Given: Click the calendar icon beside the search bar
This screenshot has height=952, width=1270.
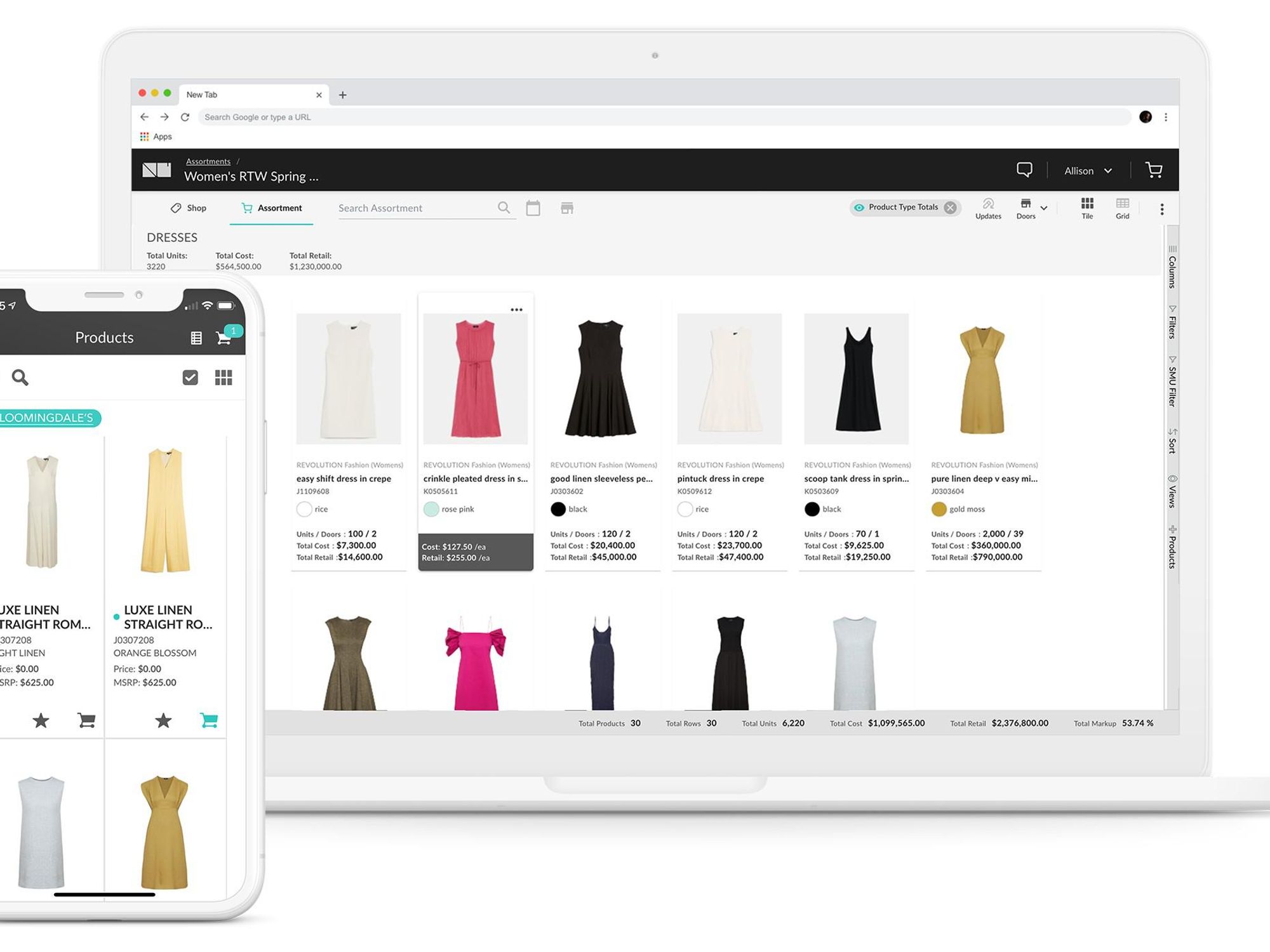Looking at the screenshot, I should pos(533,208).
